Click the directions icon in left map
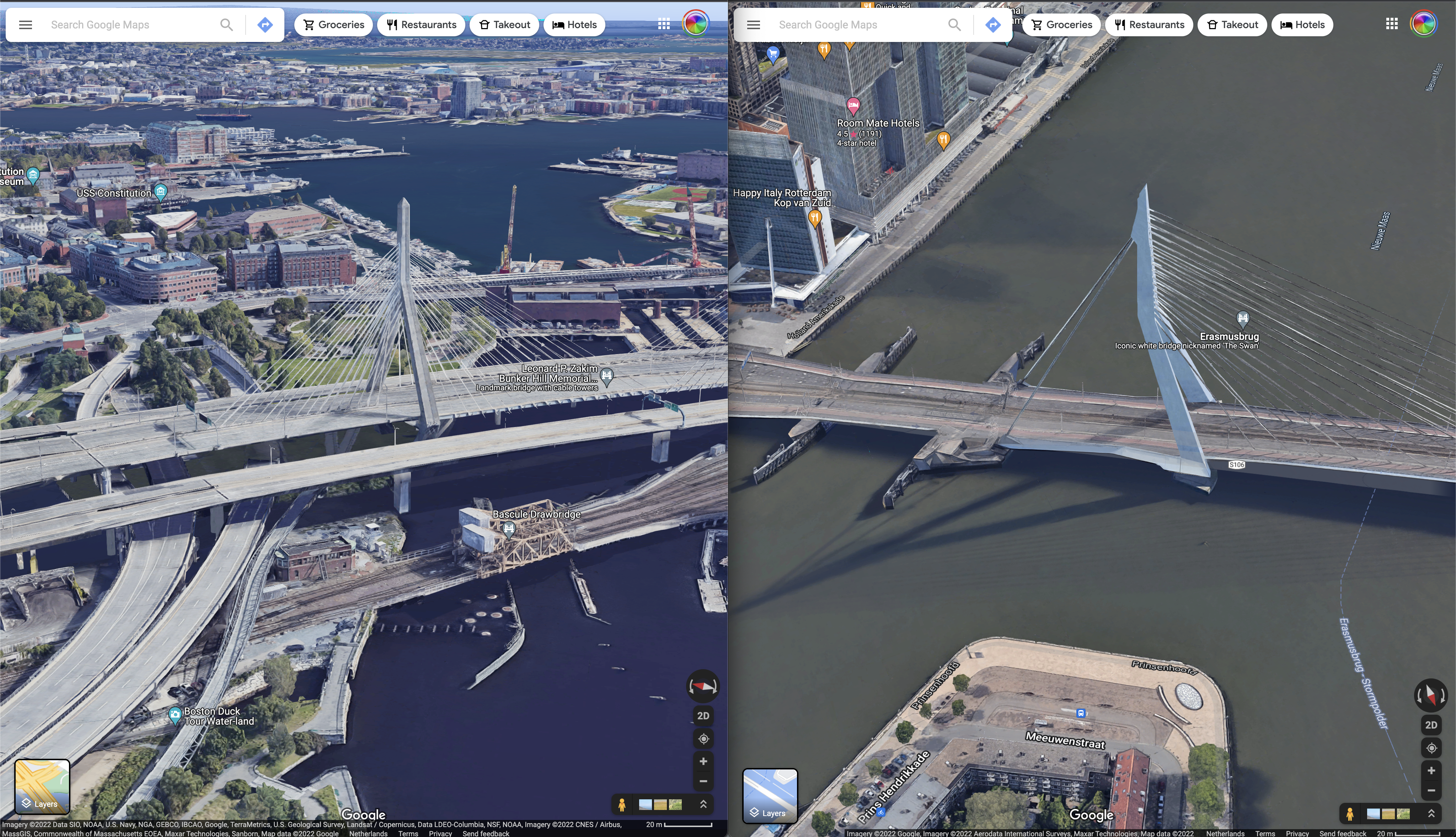The height and width of the screenshot is (837, 1456). click(265, 25)
